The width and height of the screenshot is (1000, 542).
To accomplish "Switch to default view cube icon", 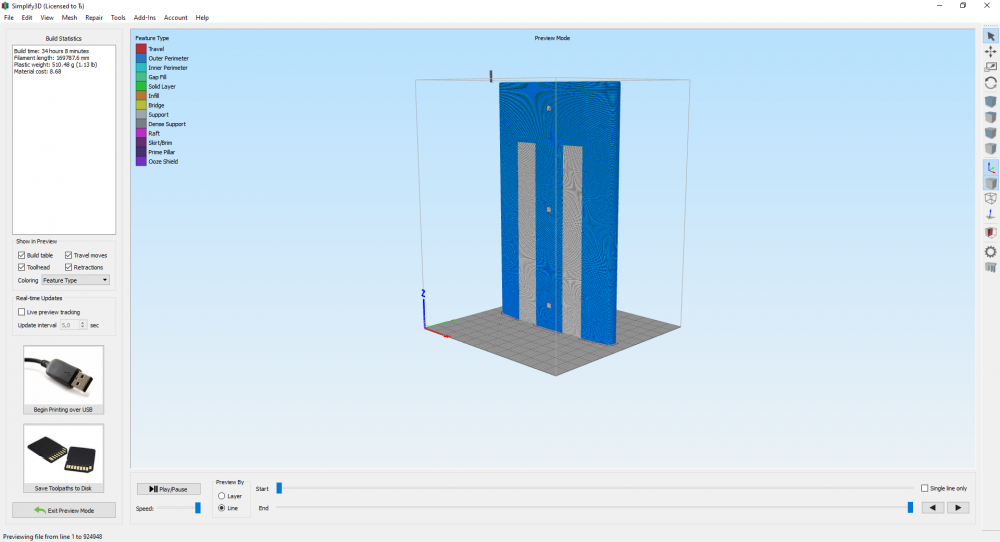I will pos(990,101).
